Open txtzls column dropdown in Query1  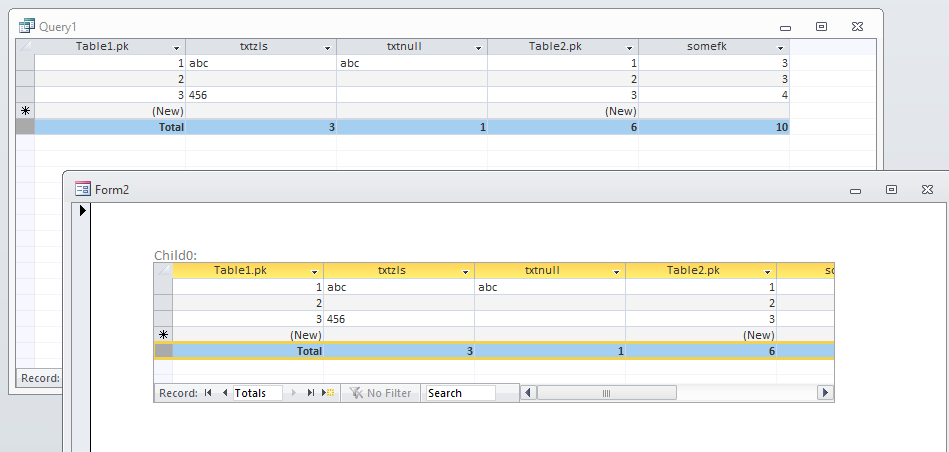point(327,48)
